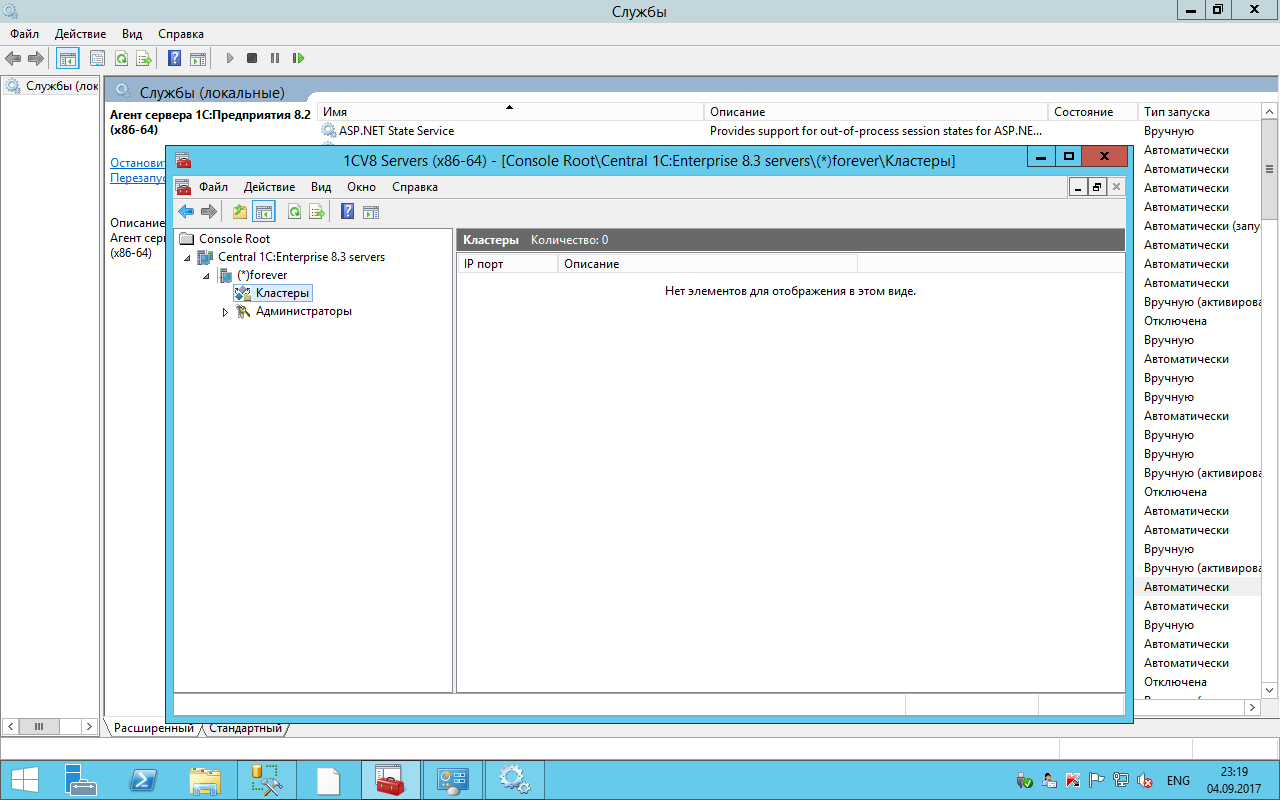The width and height of the screenshot is (1280, 800).
Task: Open Вид menu in Services window
Action: [x=132, y=34]
